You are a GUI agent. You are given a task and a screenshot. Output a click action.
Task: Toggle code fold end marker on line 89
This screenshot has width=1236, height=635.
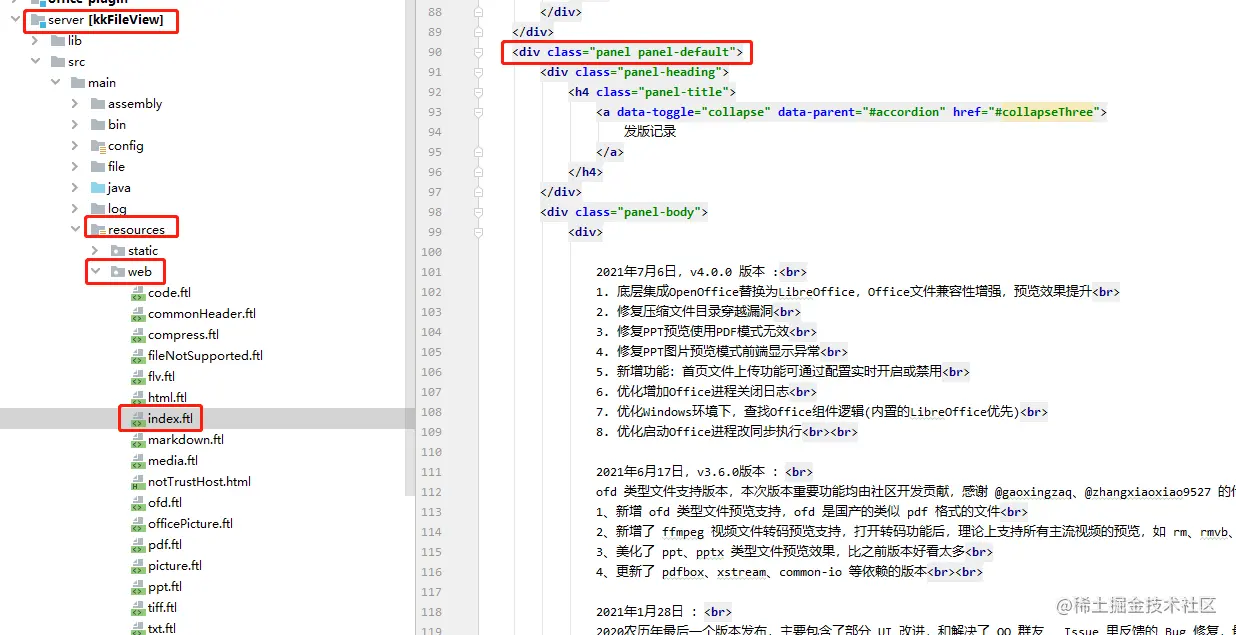[479, 32]
